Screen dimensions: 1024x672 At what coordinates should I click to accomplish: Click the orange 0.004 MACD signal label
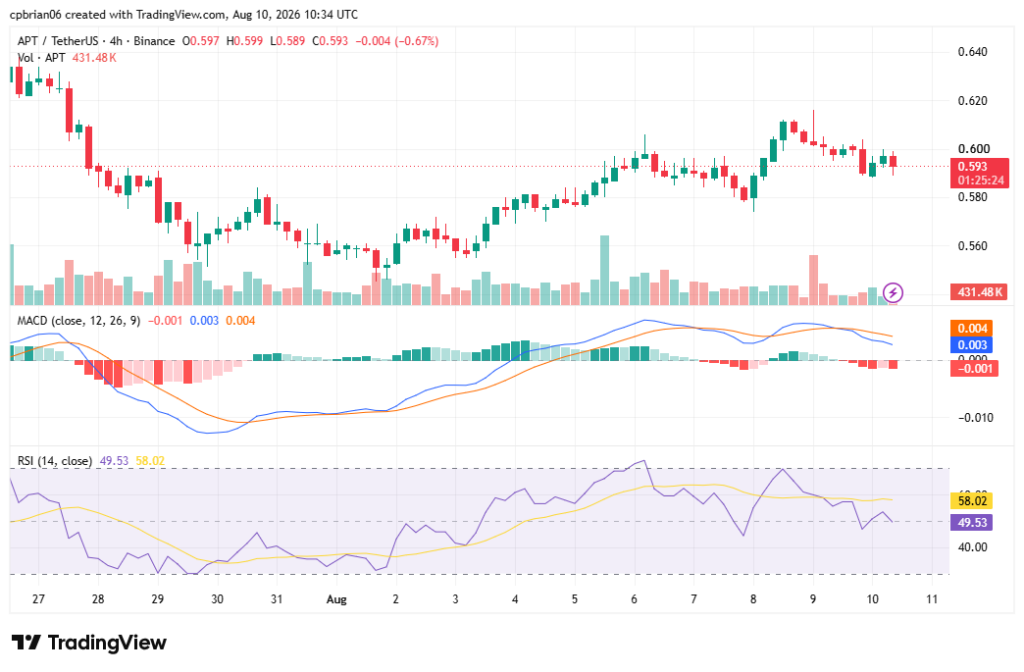(972, 328)
